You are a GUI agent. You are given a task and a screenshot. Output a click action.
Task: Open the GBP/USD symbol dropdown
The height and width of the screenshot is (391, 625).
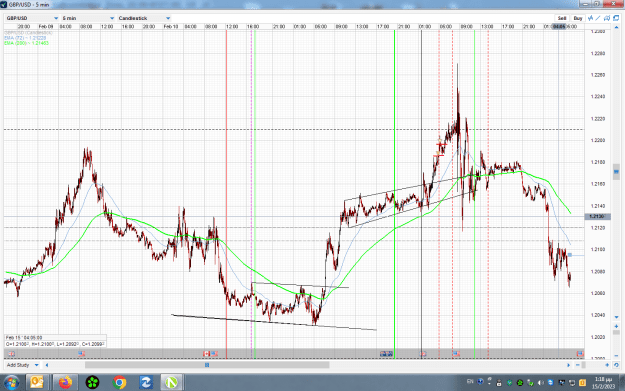point(32,18)
